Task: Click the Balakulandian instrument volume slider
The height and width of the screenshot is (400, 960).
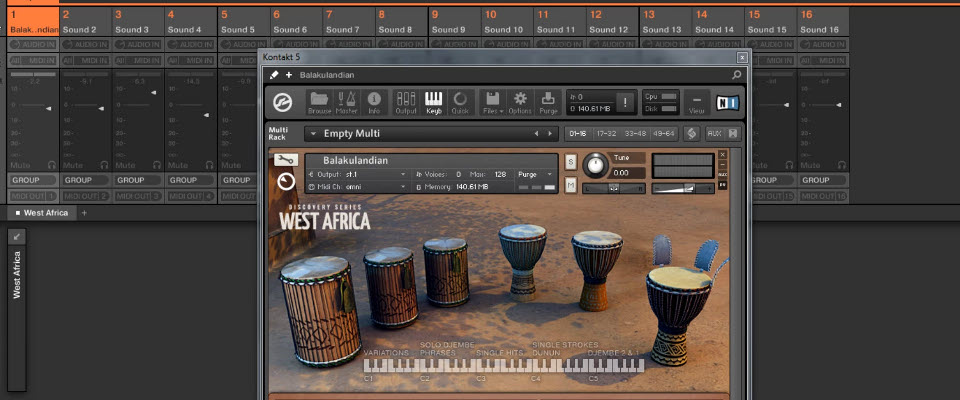Action: [x=683, y=189]
